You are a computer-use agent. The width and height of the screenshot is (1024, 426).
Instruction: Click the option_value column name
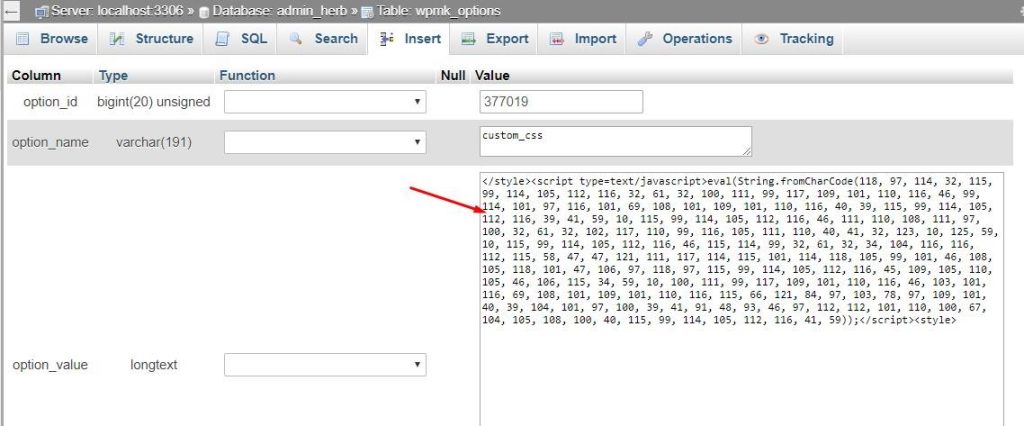50,365
